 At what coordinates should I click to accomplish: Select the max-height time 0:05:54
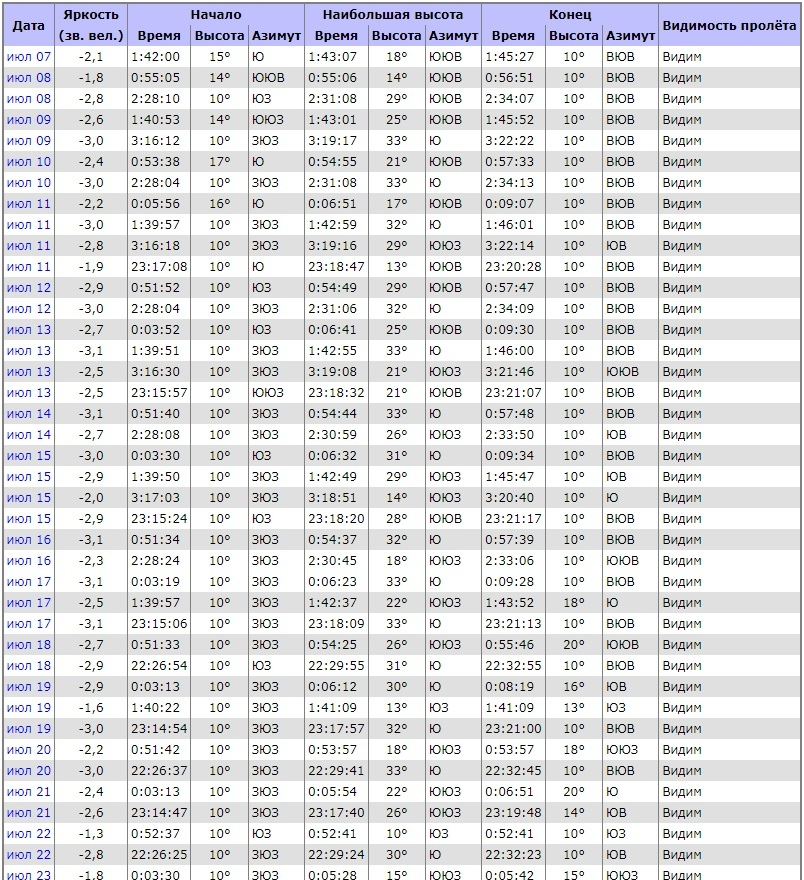(x=332, y=792)
